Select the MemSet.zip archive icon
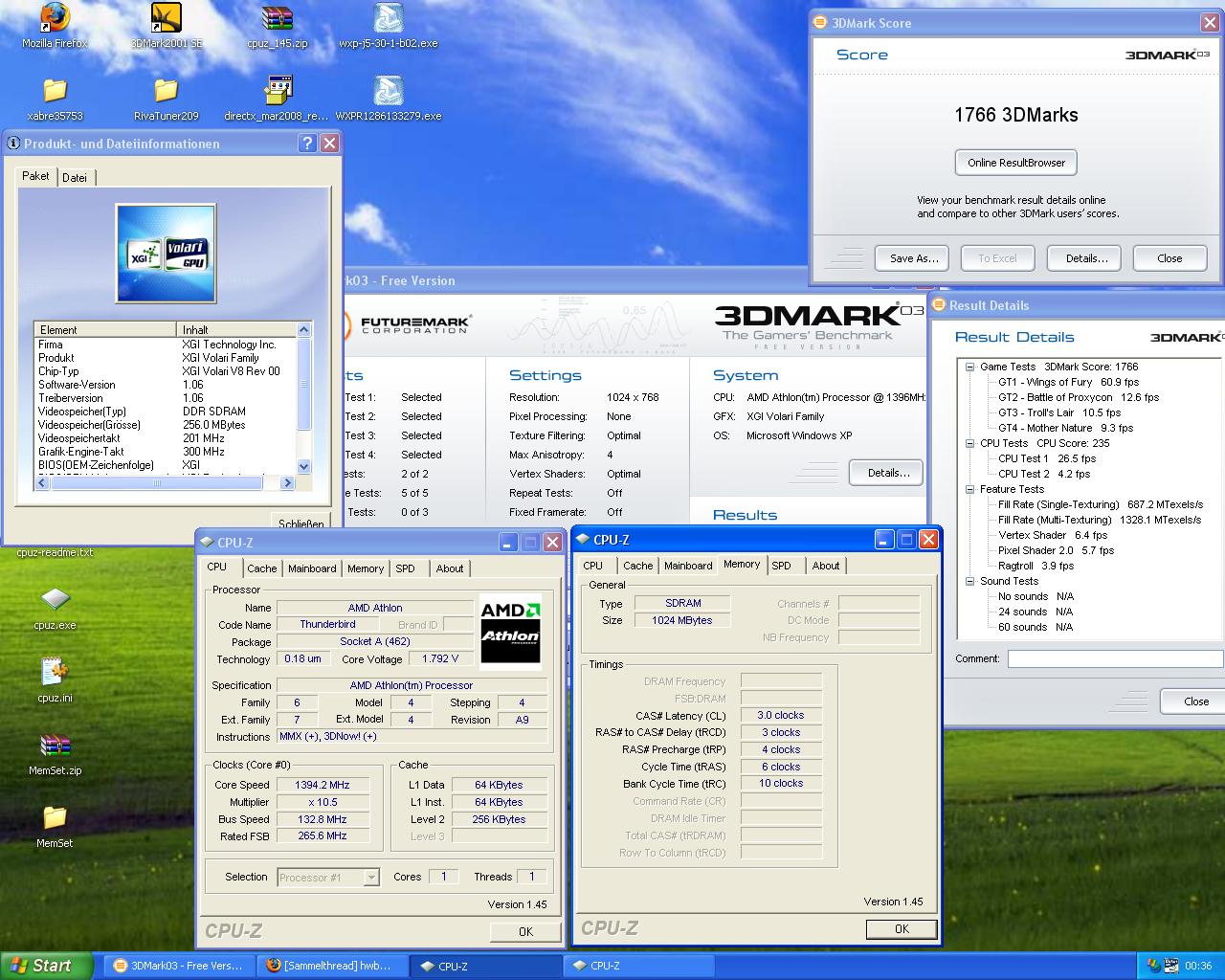 55,746
